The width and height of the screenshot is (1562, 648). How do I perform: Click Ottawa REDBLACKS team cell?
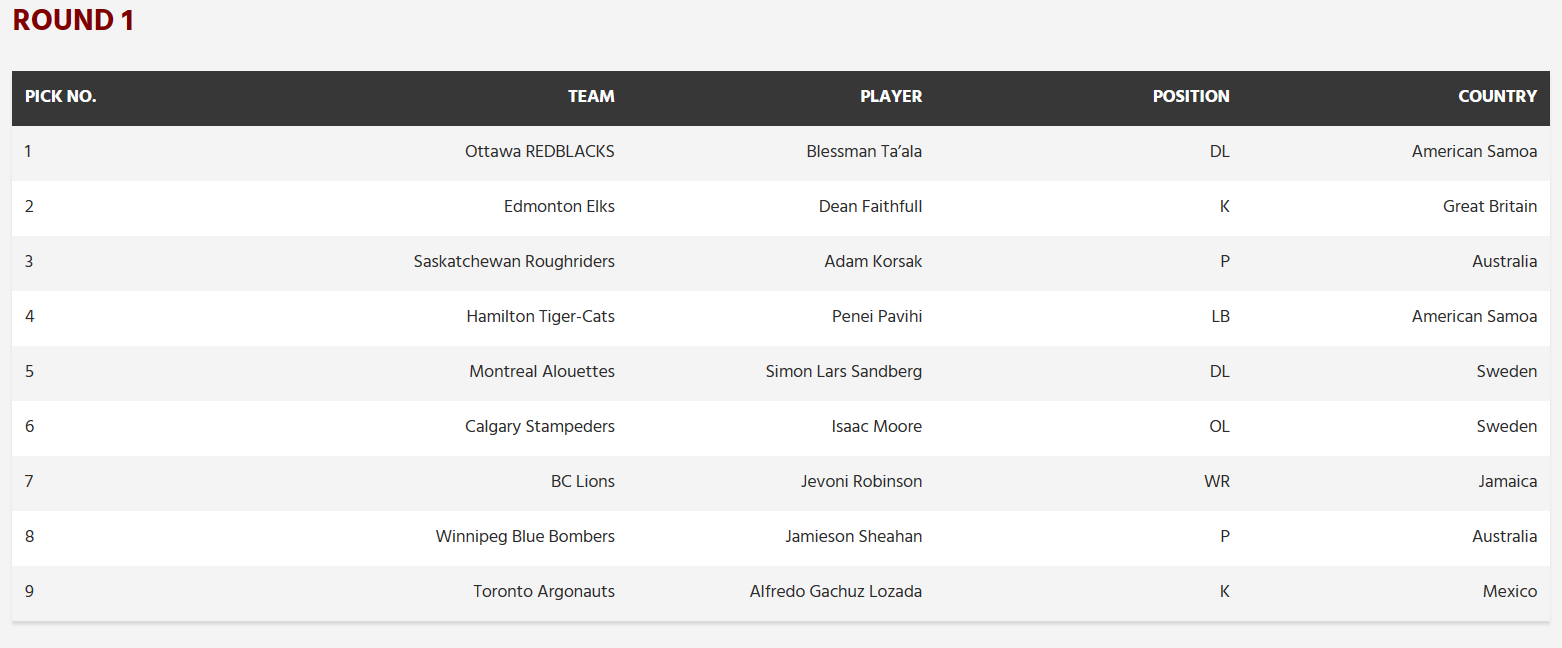[x=540, y=152]
